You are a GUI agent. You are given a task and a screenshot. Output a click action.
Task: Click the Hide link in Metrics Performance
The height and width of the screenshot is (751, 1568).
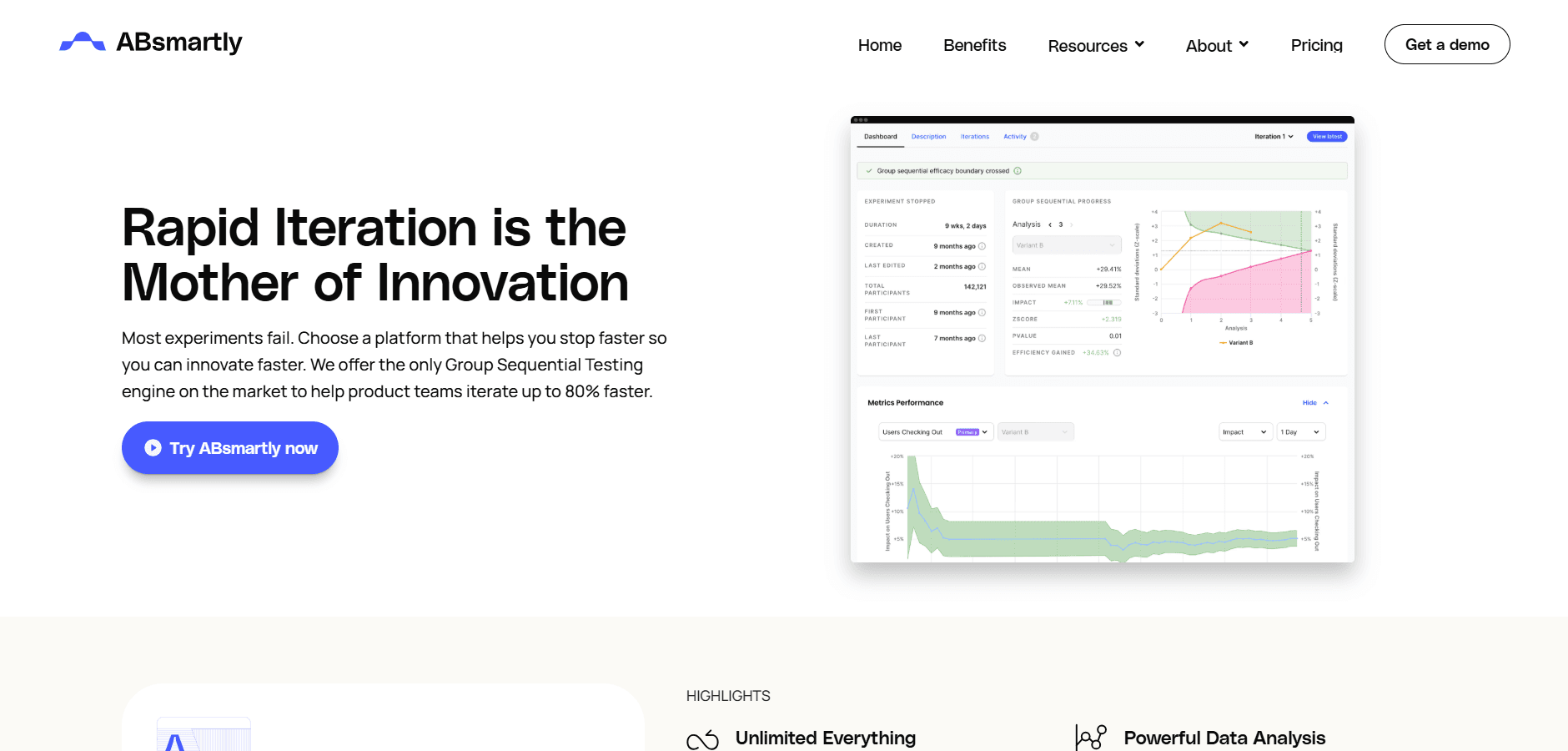click(1314, 403)
